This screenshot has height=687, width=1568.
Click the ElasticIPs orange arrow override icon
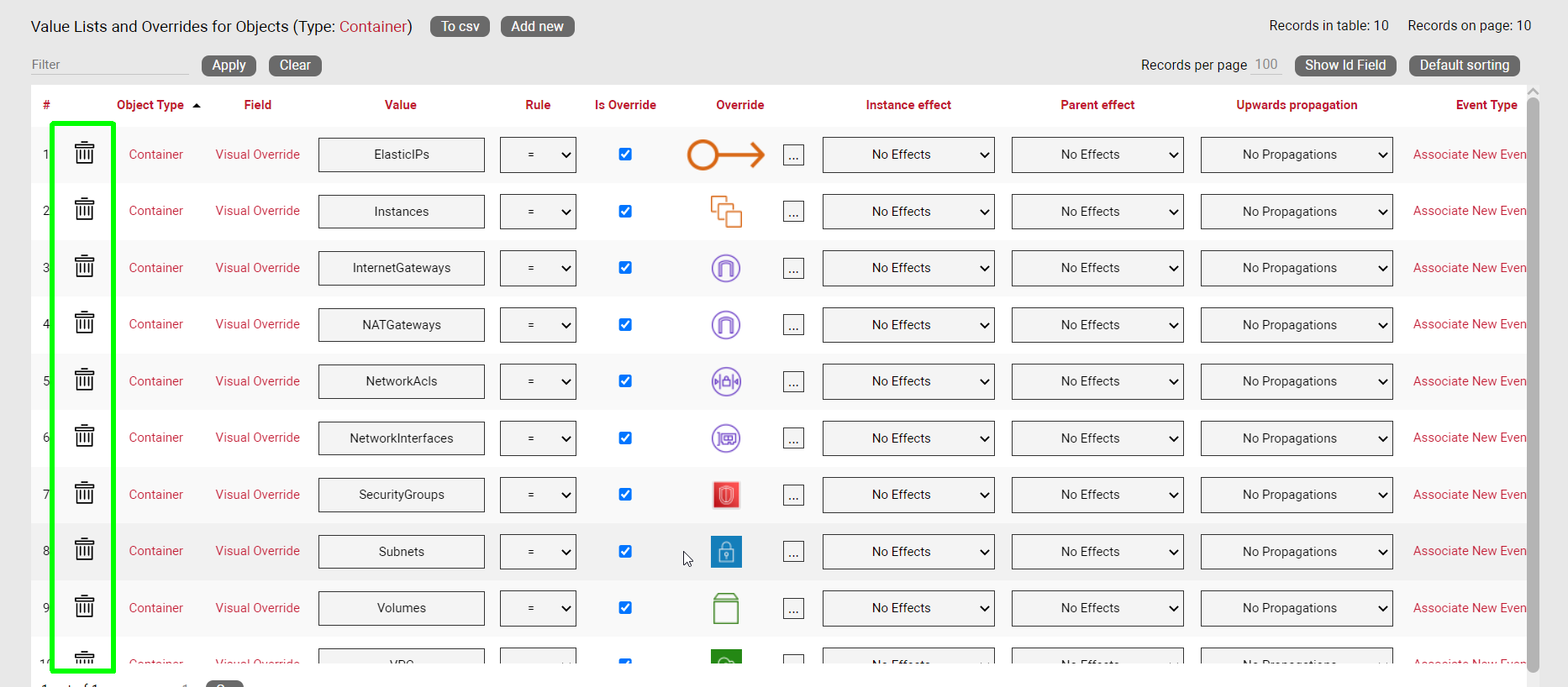[725, 155]
